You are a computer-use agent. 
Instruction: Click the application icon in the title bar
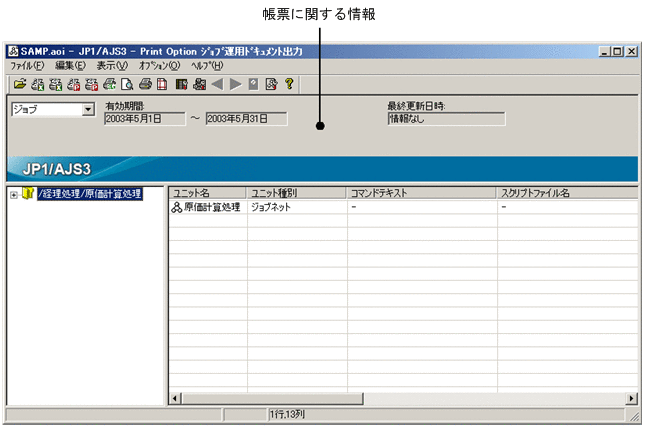point(13,51)
